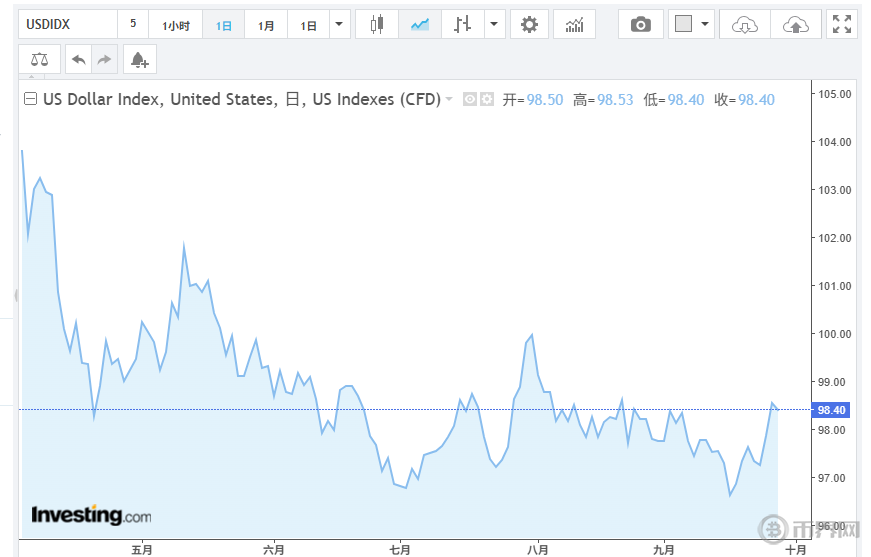The height and width of the screenshot is (557, 871).
Task: Toggle visibility eye next to the legend
Action: pos(469,99)
